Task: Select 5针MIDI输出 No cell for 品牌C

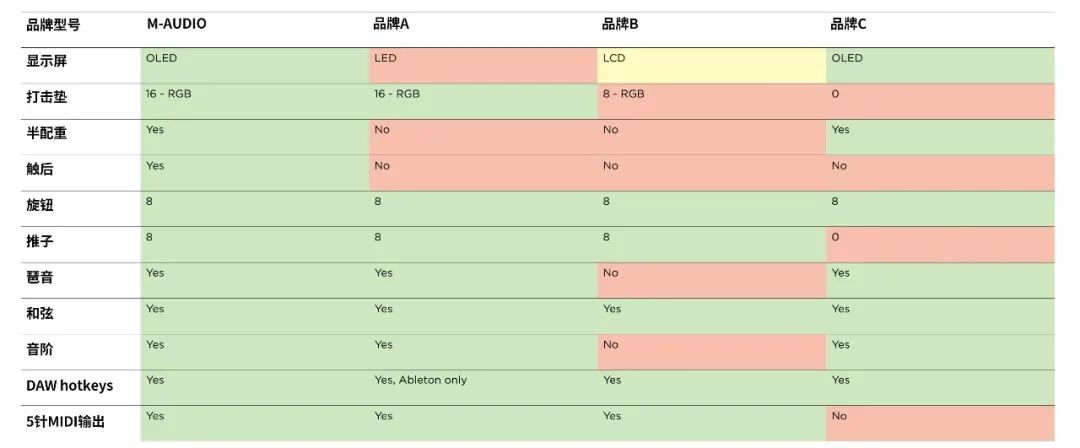Action: 940,423
